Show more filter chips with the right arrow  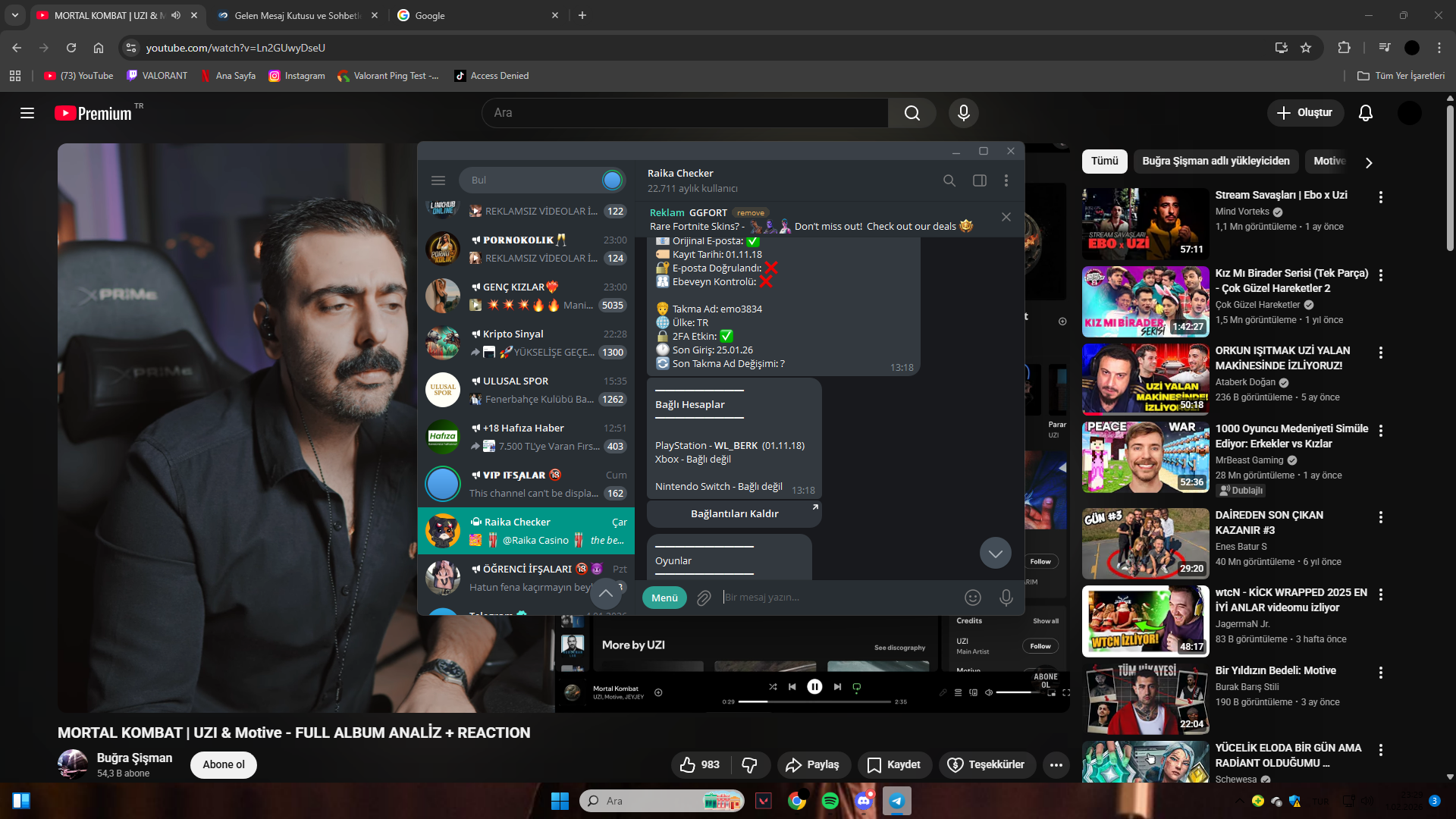coord(1369,163)
